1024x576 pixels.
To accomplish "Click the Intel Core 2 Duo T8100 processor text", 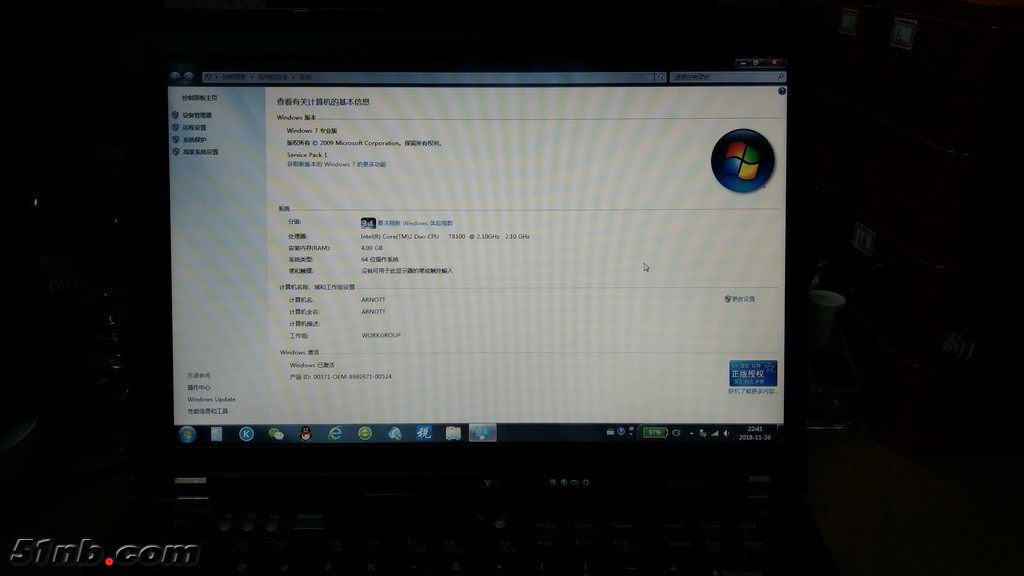I will 445,236.
